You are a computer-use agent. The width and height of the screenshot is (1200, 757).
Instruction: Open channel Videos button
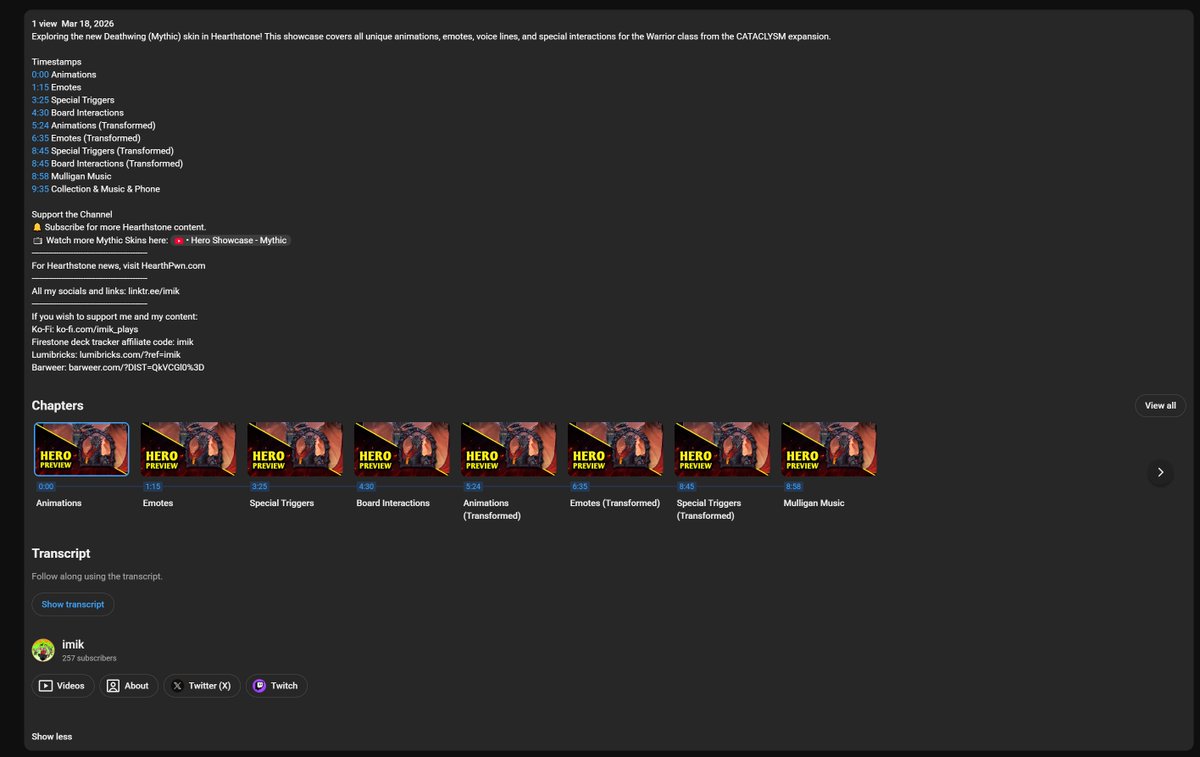tap(64, 686)
